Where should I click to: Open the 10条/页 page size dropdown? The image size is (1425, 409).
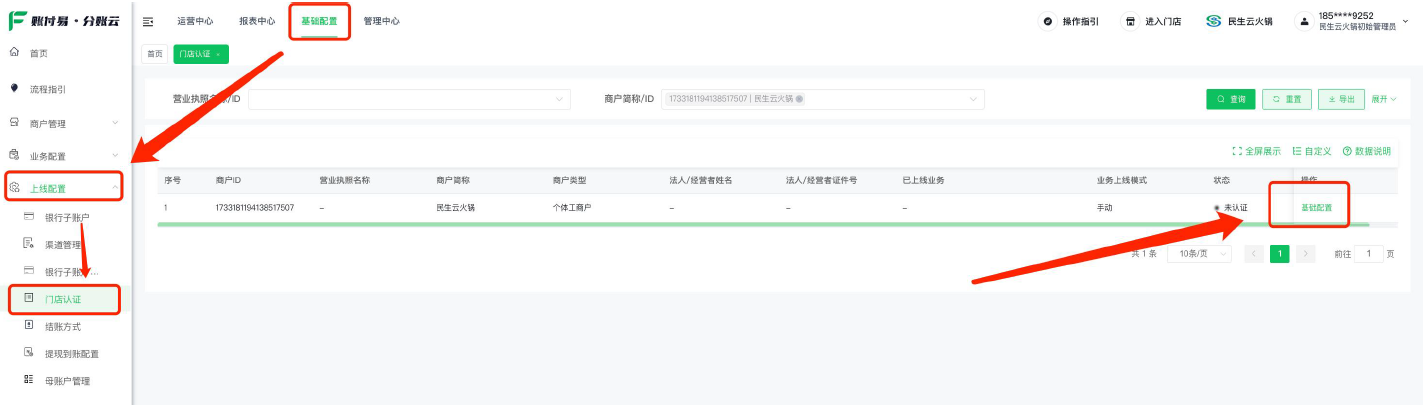tap(1199, 254)
